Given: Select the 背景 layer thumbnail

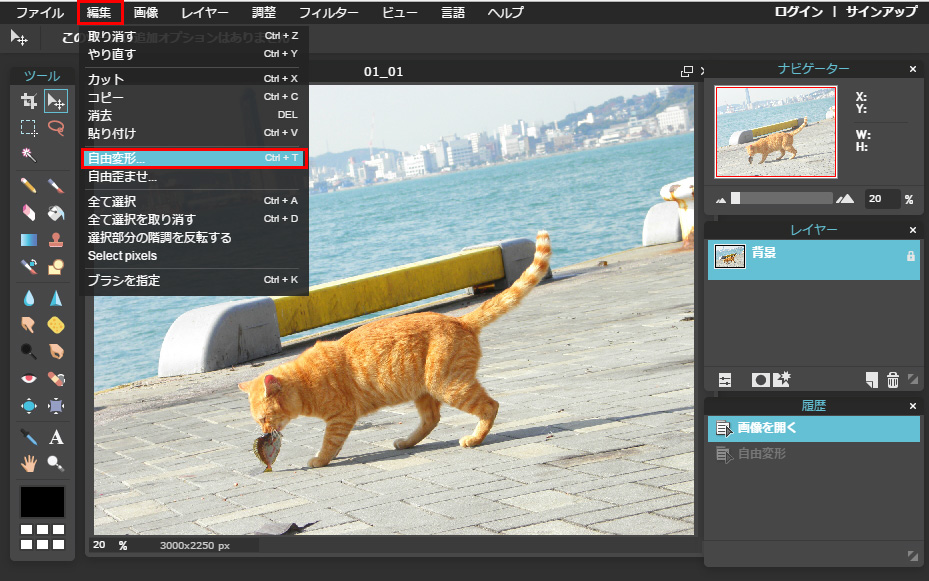Looking at the screenshot, I should point(730,257).
